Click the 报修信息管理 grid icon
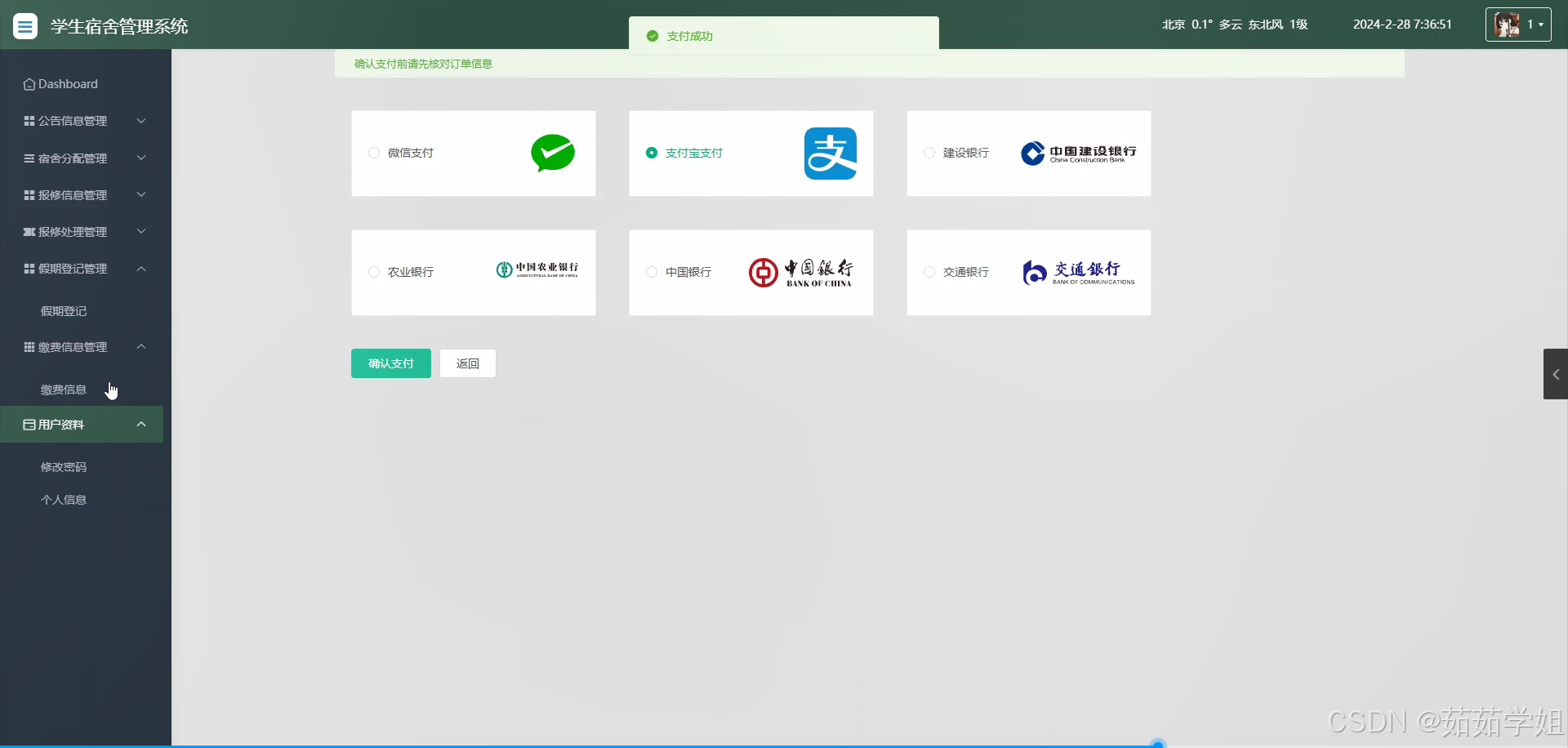Screen dimensions: 1568x748 click(x=29, y=195)
